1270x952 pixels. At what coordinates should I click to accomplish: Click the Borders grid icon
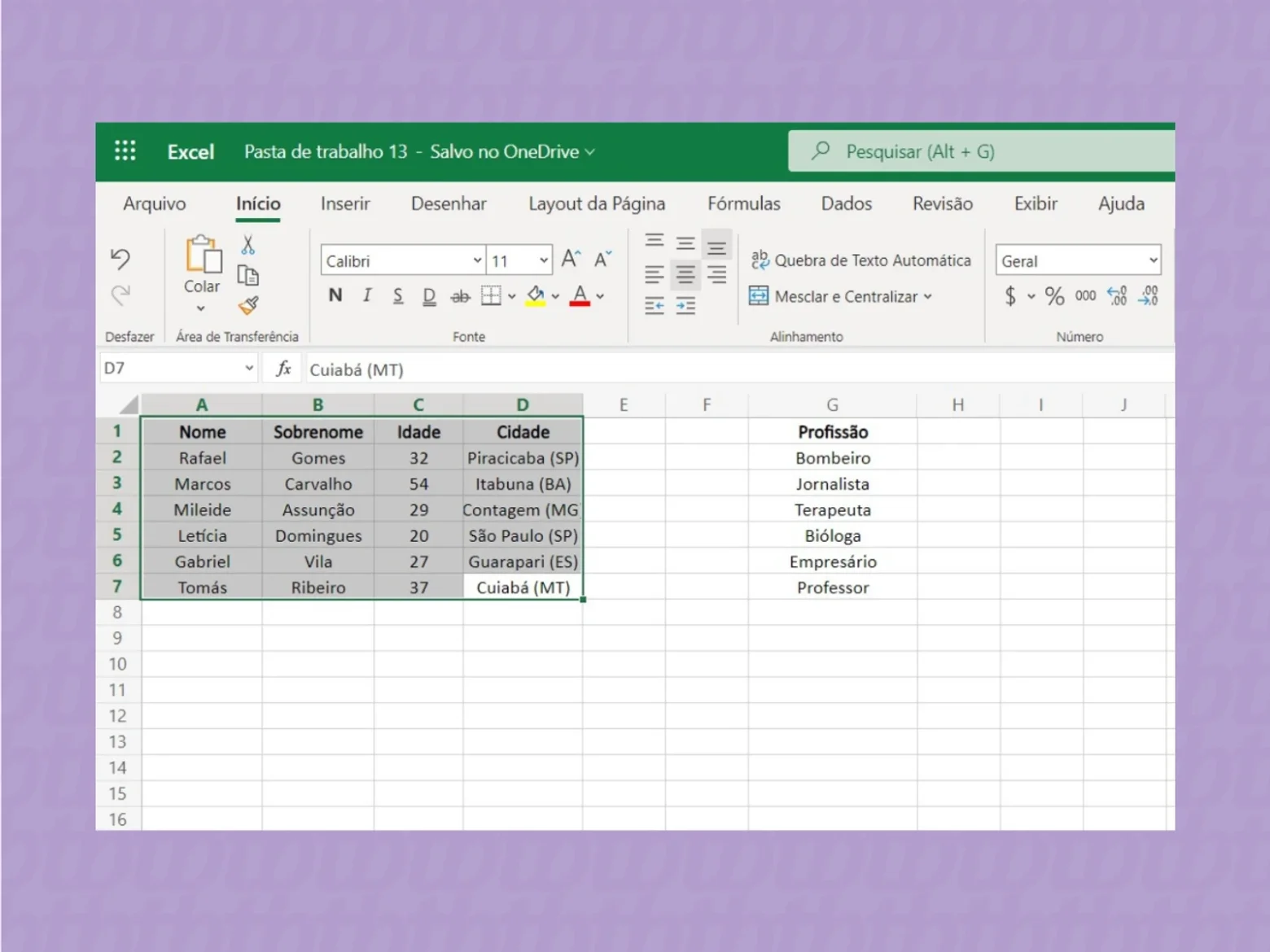[491, 295]
